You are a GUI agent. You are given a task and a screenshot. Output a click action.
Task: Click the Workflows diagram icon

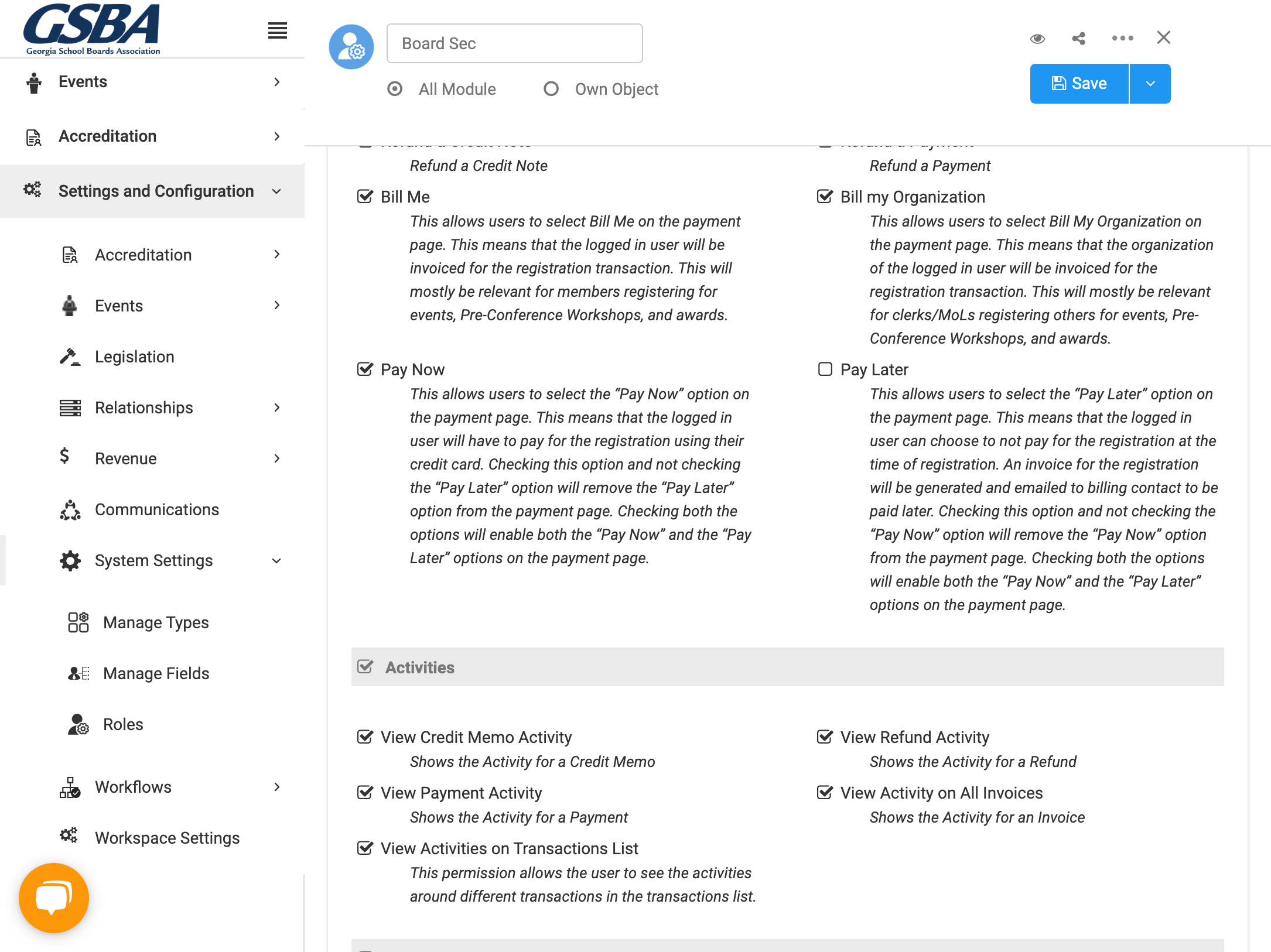coord(70,787)
